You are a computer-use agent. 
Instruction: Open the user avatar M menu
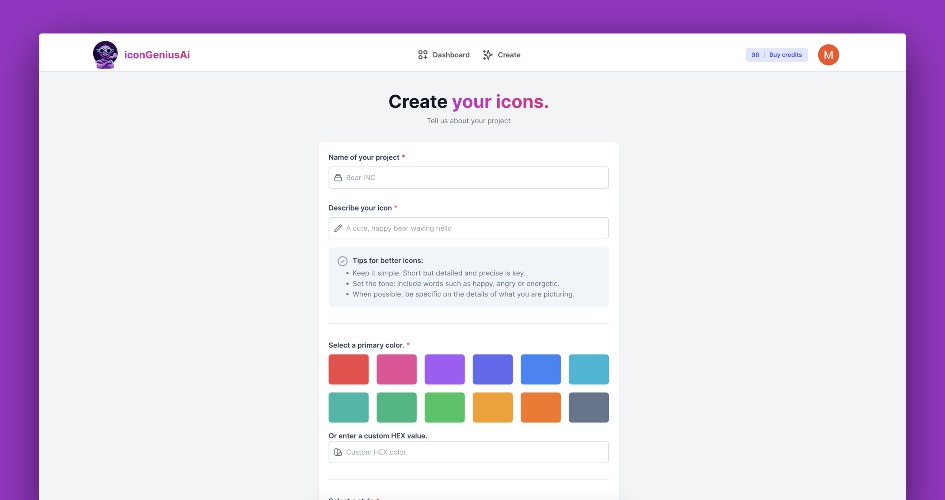click(x=828, y=55)
